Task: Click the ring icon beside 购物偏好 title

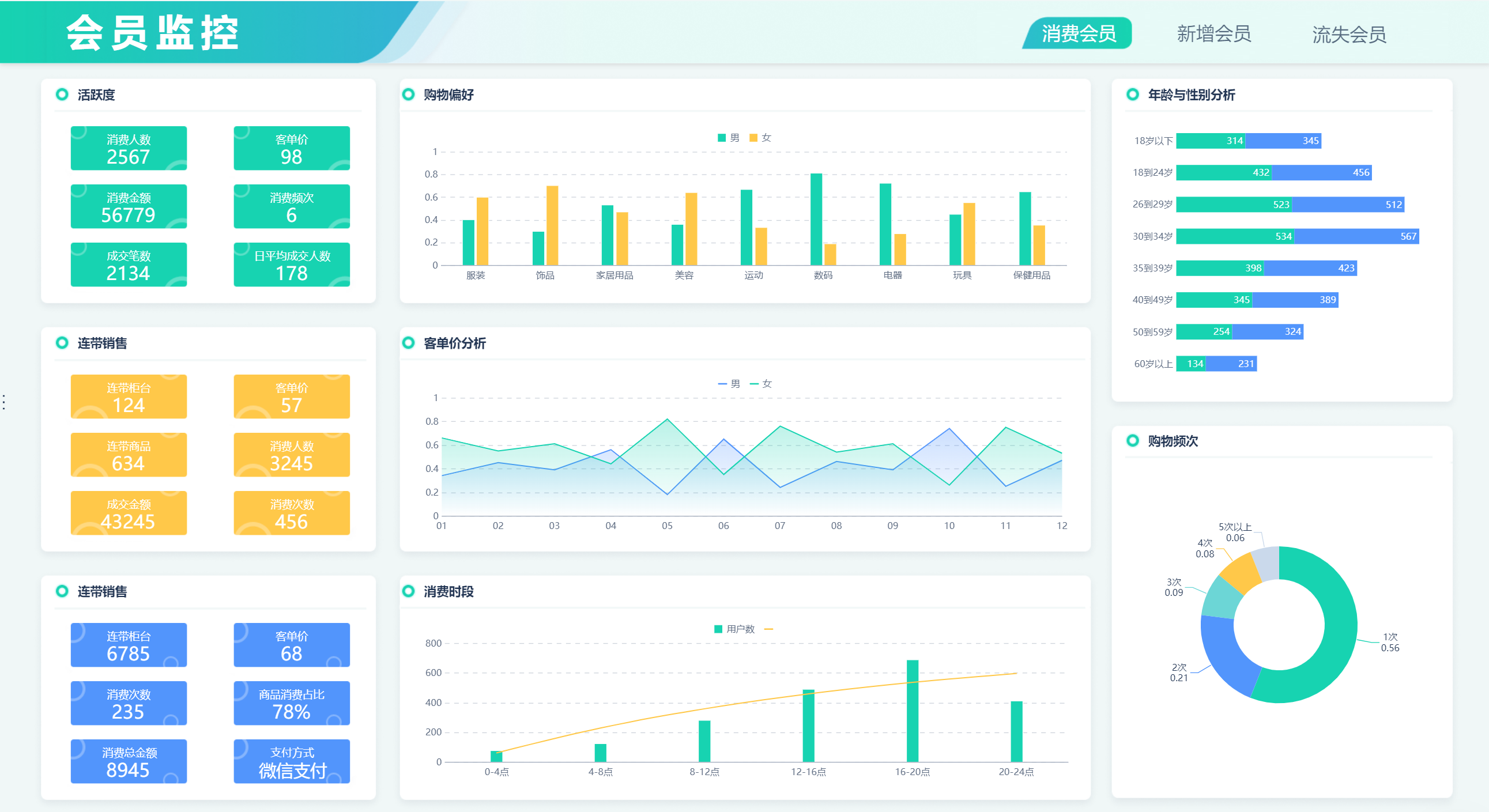Action: (x=408, y=94)
